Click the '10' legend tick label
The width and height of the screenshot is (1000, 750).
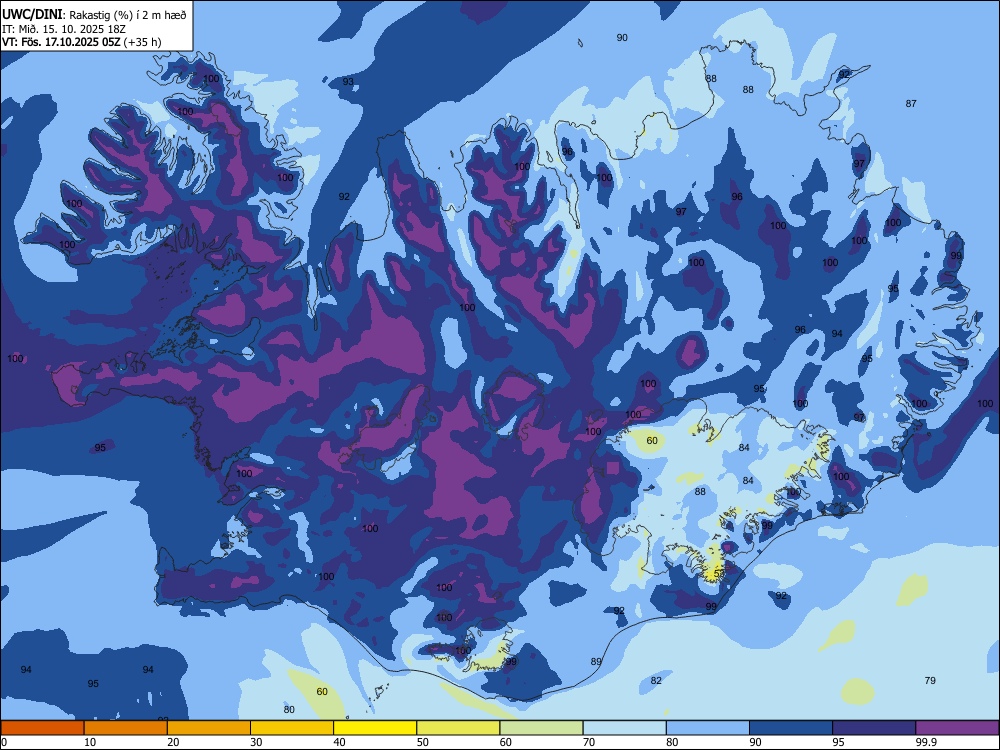[91, 742]
